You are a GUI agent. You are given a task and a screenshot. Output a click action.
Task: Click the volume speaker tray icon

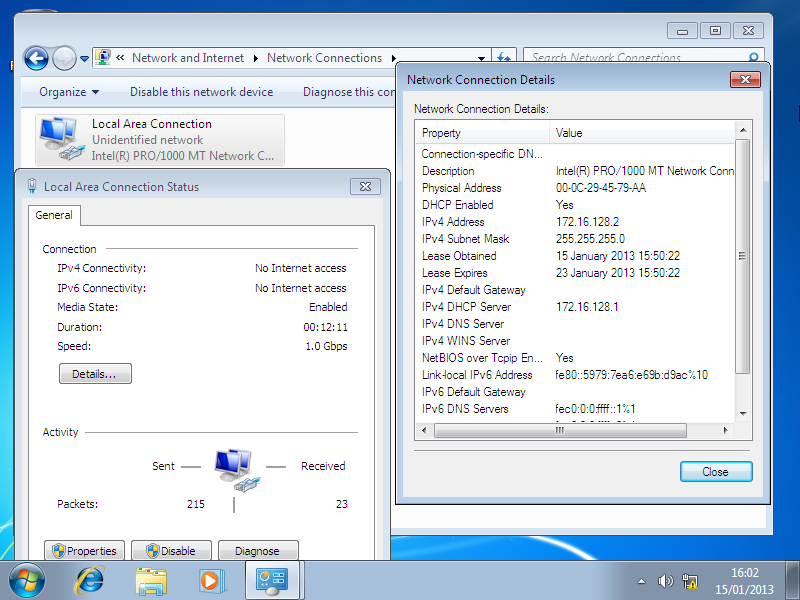click(666, 581)
